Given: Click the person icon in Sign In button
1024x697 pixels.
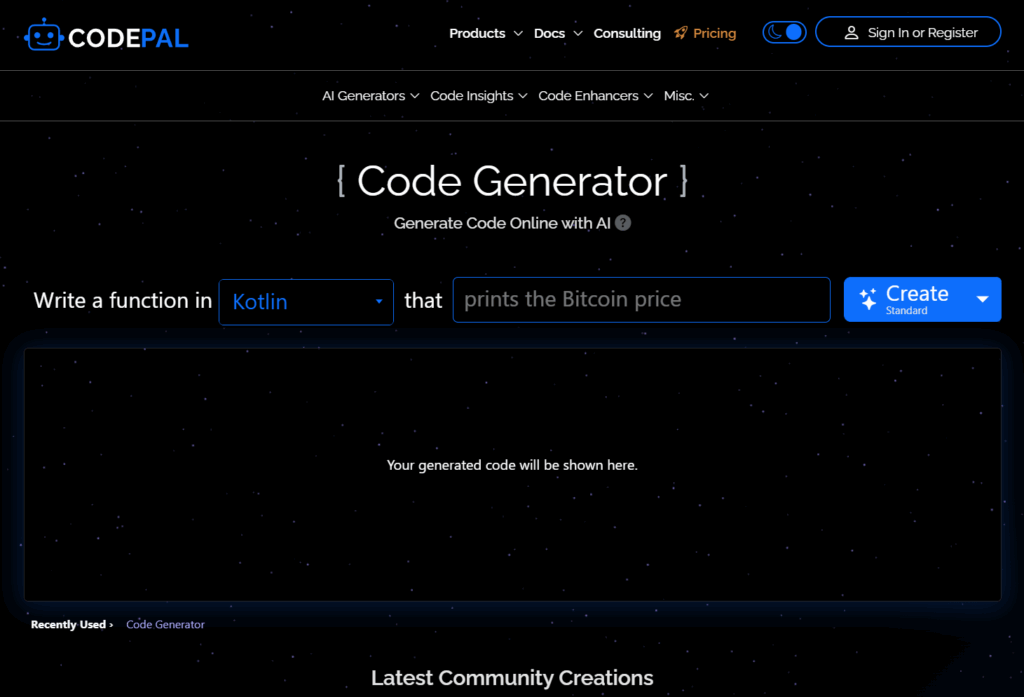Looking at the screenshot, I should pyautogui.click(x=851, y=32).
